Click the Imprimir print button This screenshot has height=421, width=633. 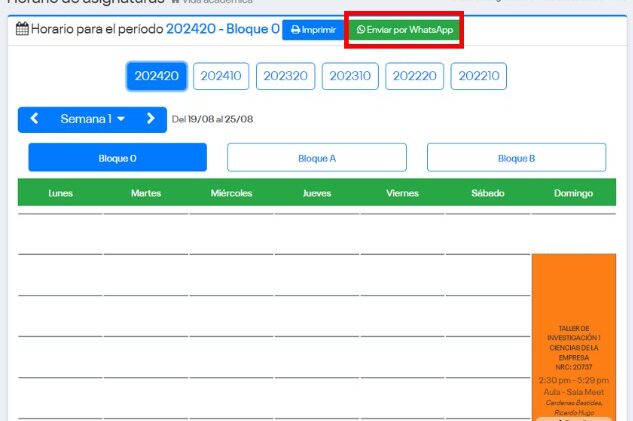(x=313, y=30)
